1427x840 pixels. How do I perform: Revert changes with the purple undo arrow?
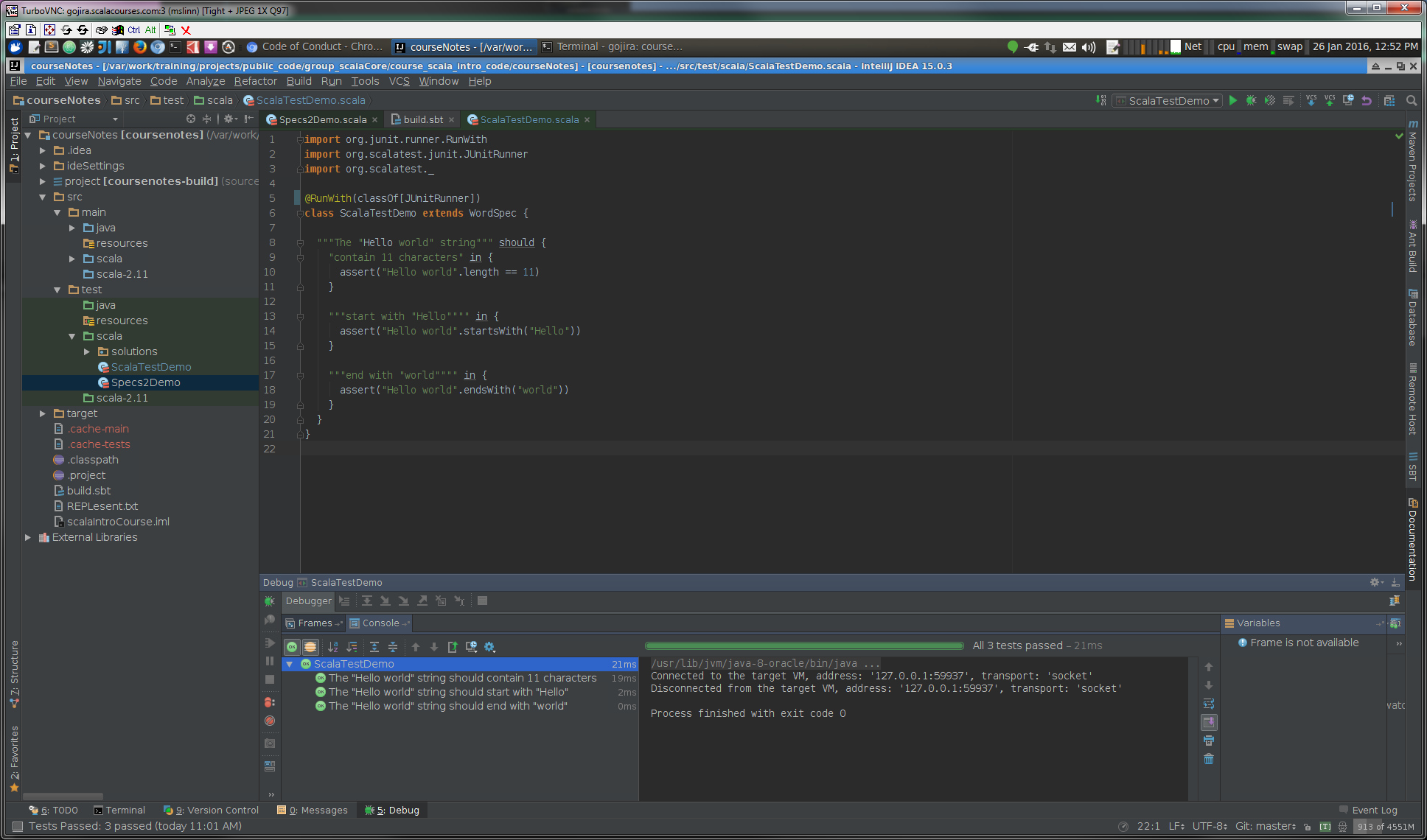[1367, 100]
